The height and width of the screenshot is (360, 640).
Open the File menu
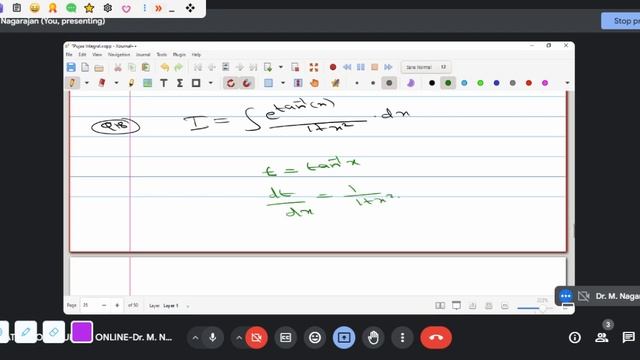point(69,54)
